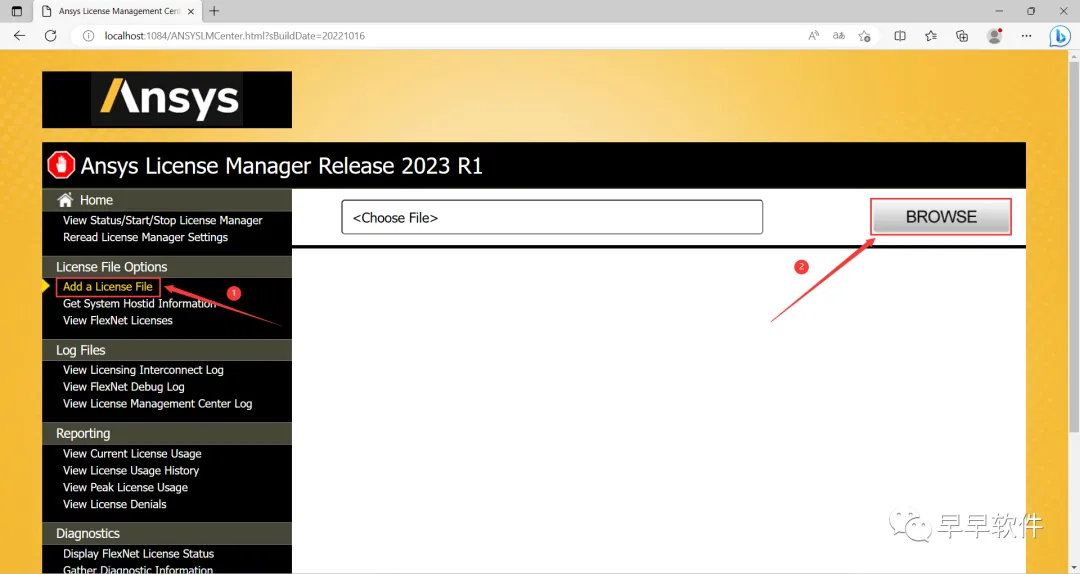Open the Favorites list icon

pos(931,36)
